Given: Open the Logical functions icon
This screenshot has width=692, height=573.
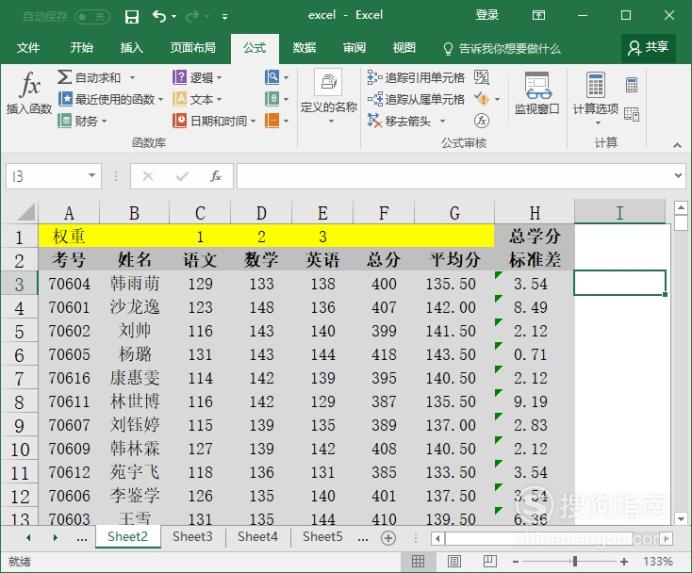Looking at the screenshot, I should coord(179,77).
